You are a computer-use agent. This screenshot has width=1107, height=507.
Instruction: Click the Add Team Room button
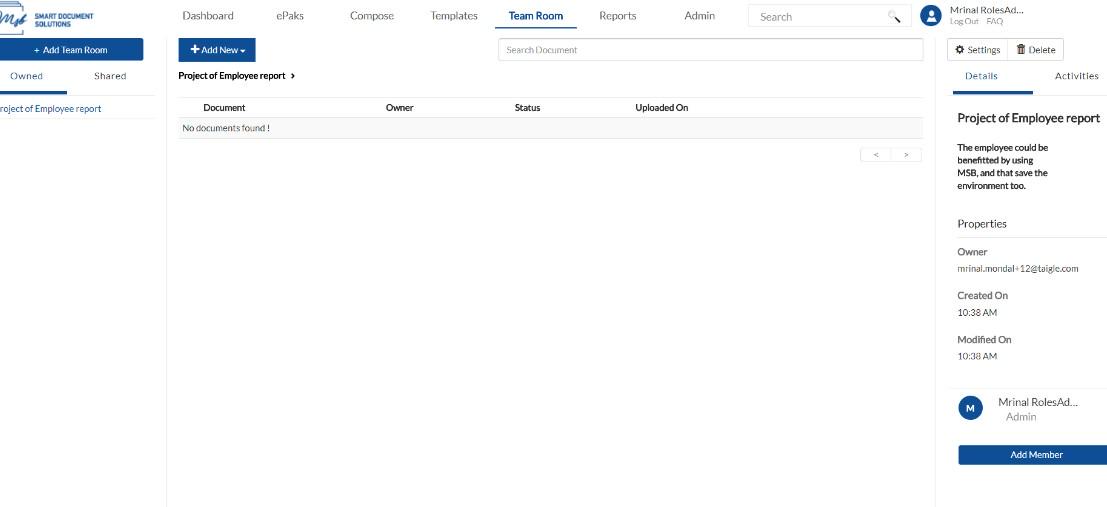click(x=71, y=50)
